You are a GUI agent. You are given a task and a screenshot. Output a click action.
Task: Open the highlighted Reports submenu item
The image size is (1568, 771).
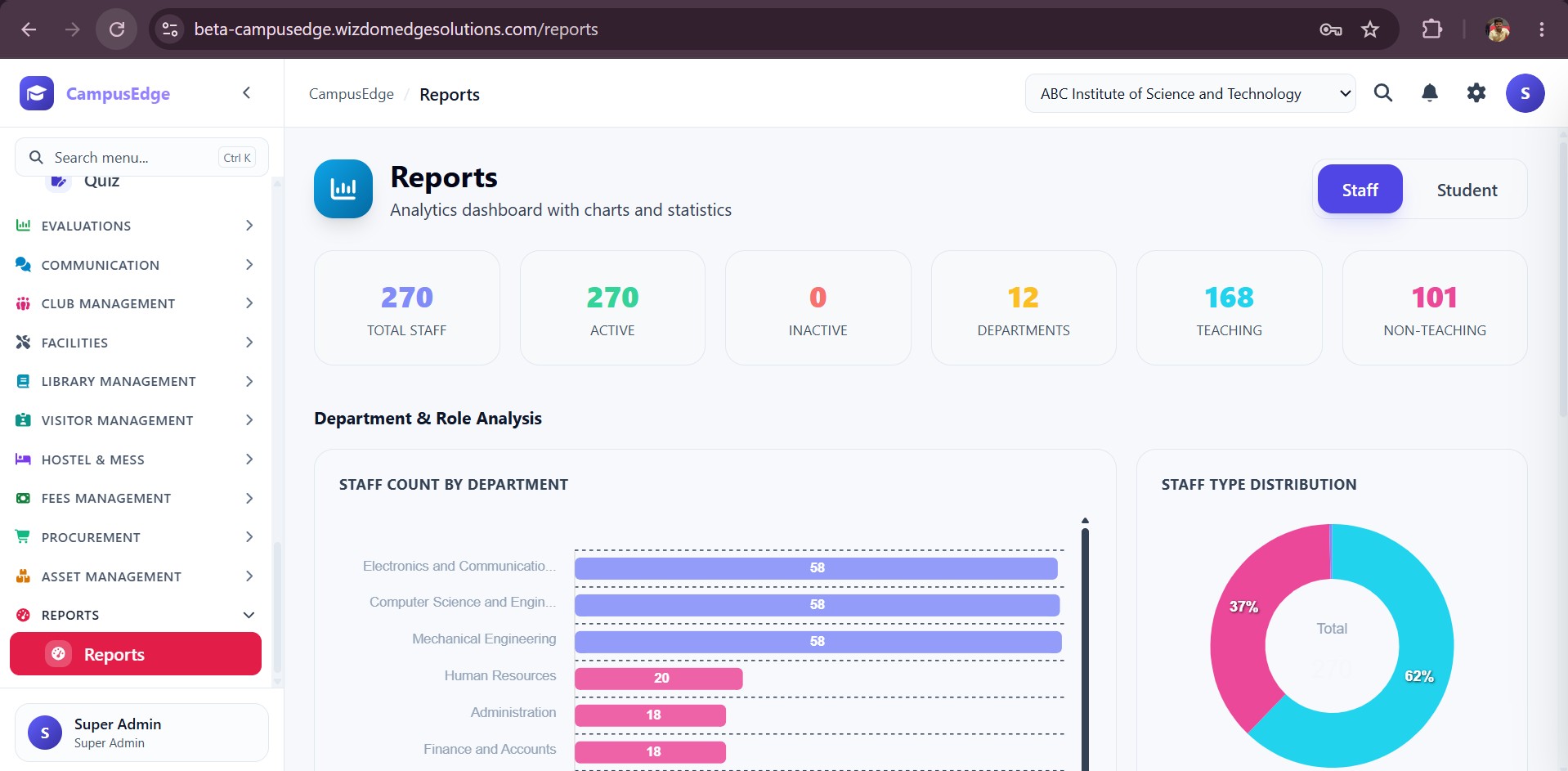pyautogui.click(x=136, y=654)
